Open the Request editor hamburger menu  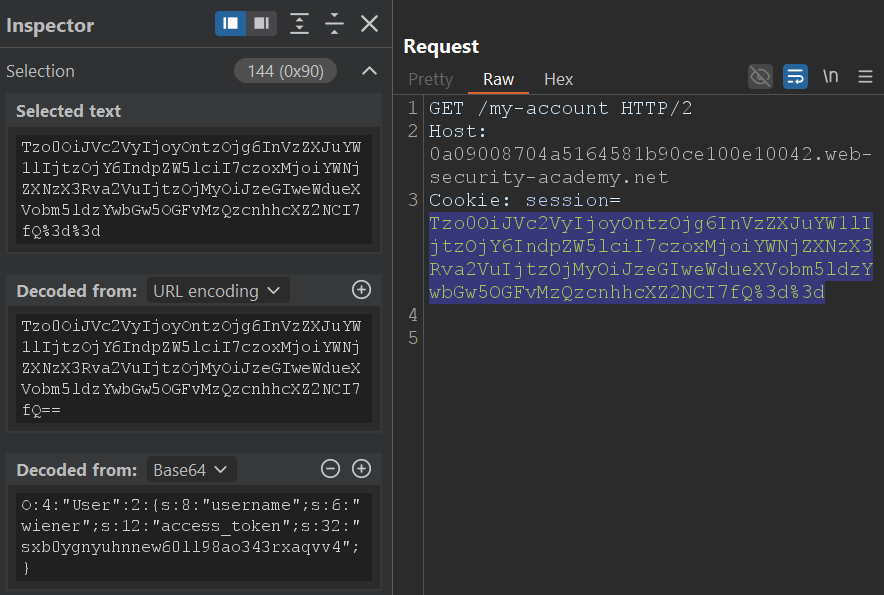[865, 77]
